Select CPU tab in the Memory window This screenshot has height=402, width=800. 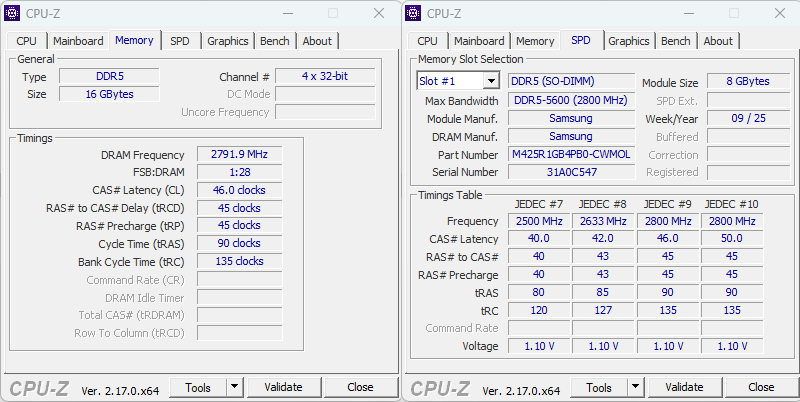(x=26, y=41)
